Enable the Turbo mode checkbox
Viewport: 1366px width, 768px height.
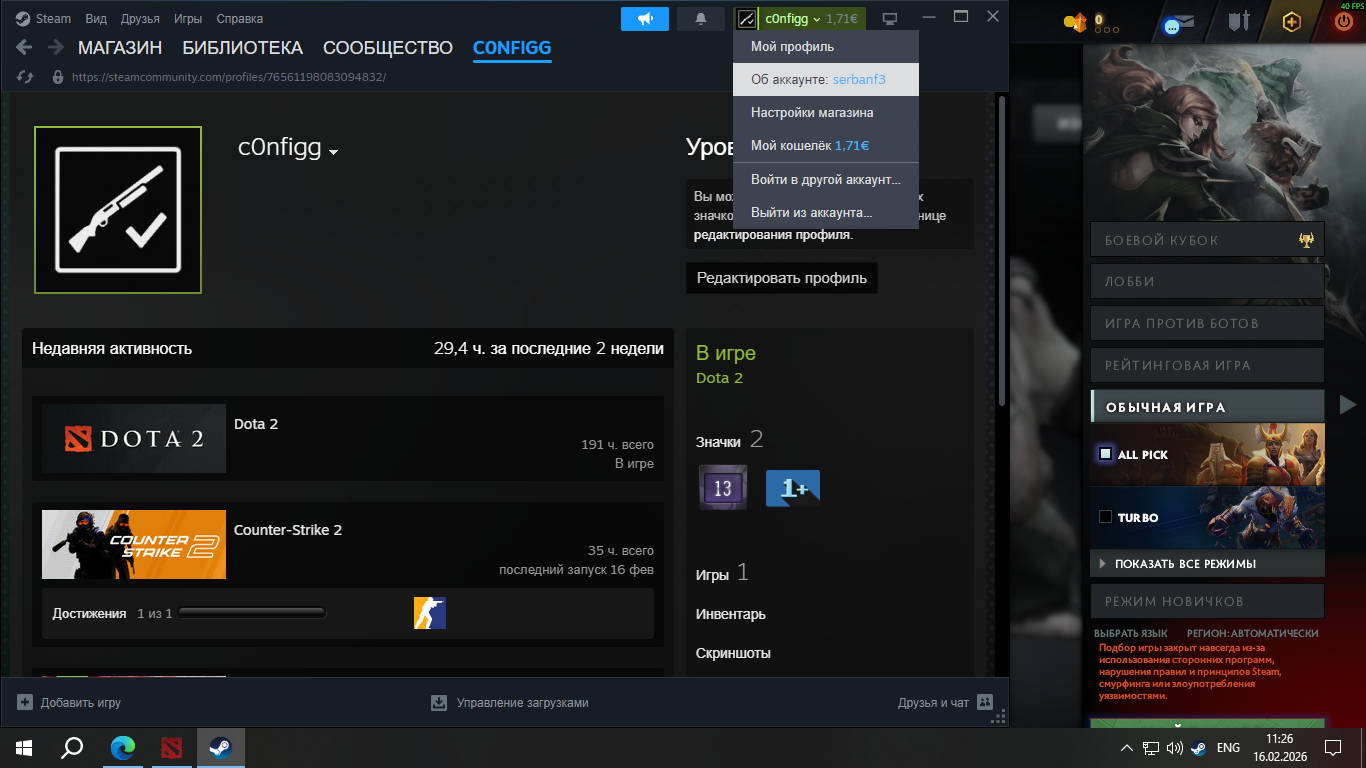pos(1105,517)
